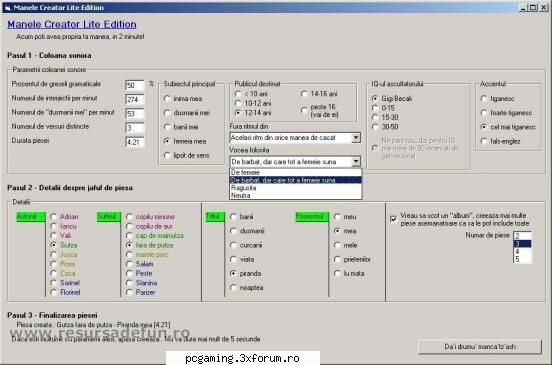Set possessive to 'prietenilor'
Screen dimensions: 552x365
[x=337, y=259]
